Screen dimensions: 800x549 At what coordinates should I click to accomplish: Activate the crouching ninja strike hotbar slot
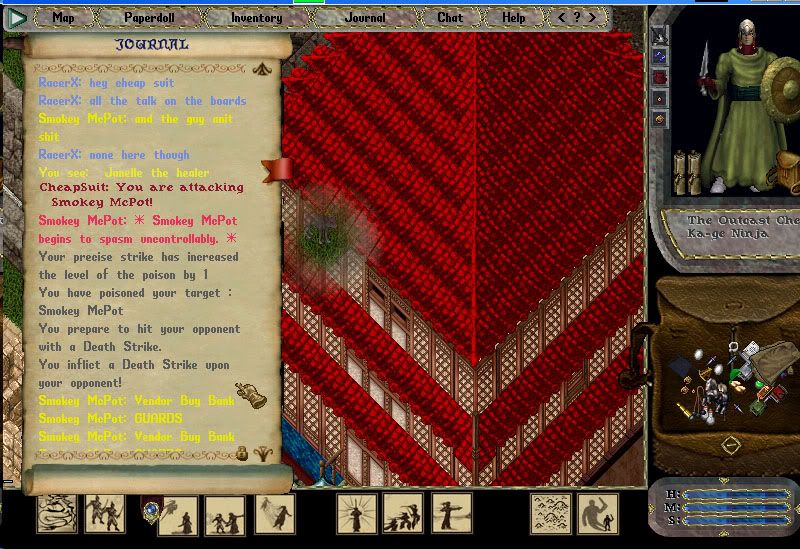[x=403, y=513]
